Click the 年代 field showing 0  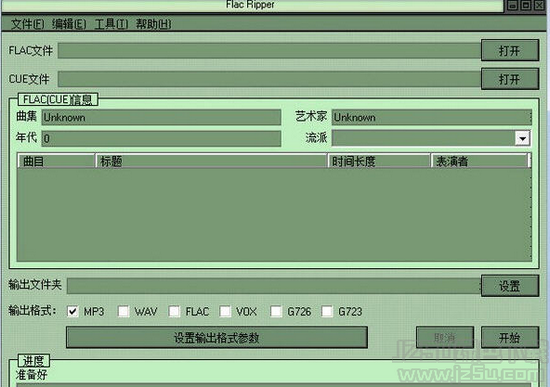tap(161, 138)
